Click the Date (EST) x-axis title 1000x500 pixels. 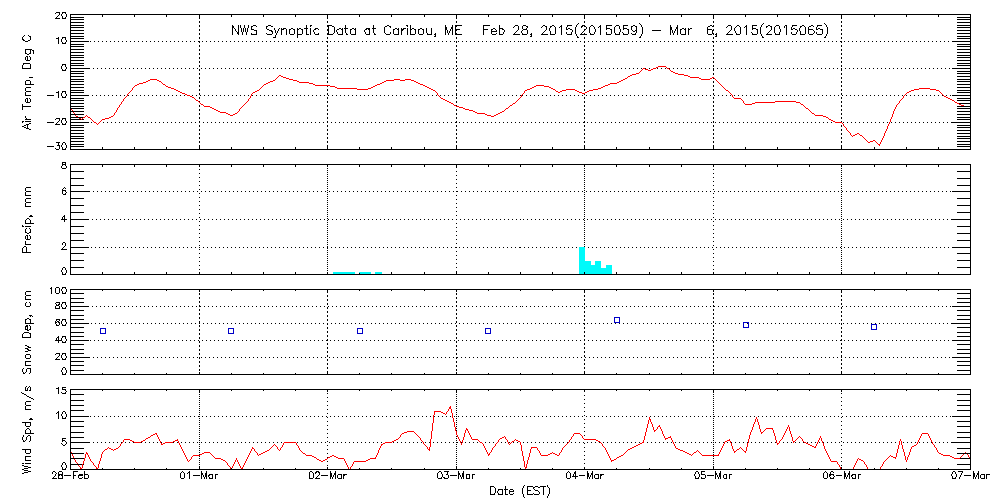coord(519,490)
